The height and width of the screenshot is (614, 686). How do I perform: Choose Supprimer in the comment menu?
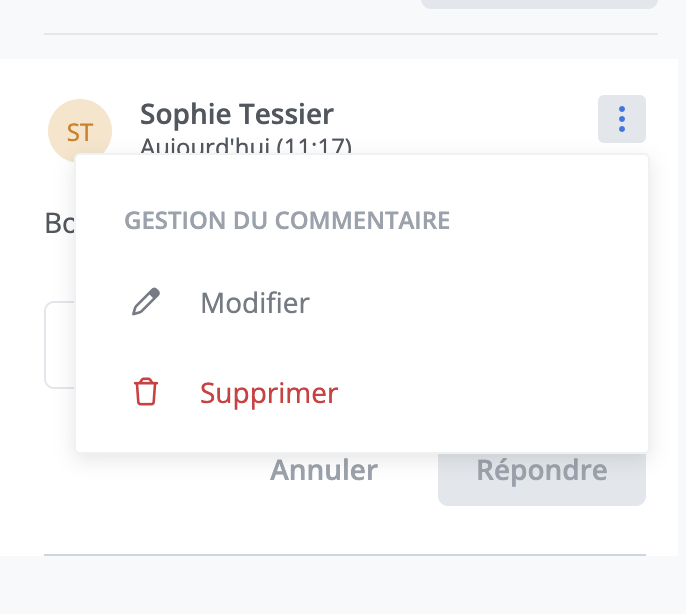269,393
